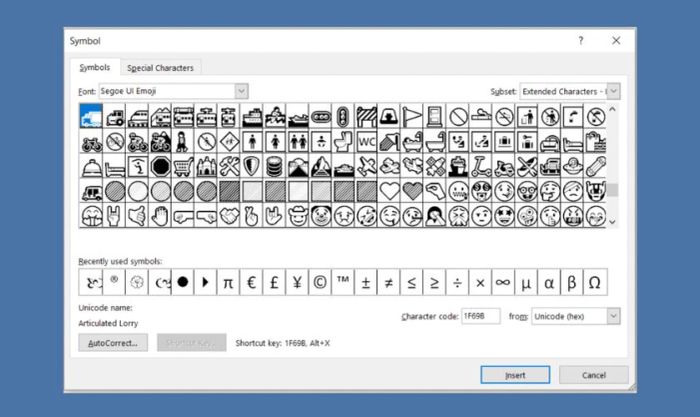
Task: Choose the vertical traffic light symbol
Action: [x=343, y=116]
